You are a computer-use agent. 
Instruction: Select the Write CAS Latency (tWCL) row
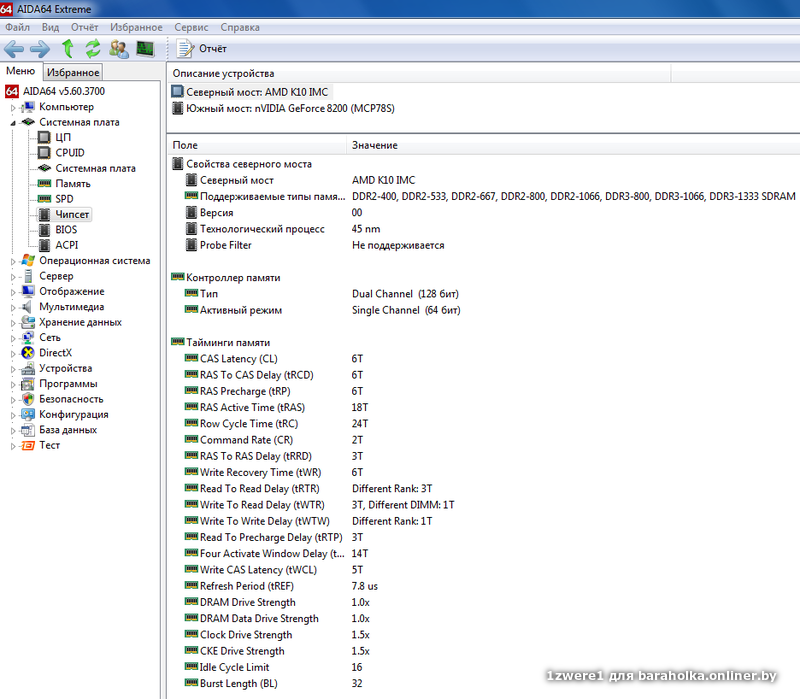point(484,570)
